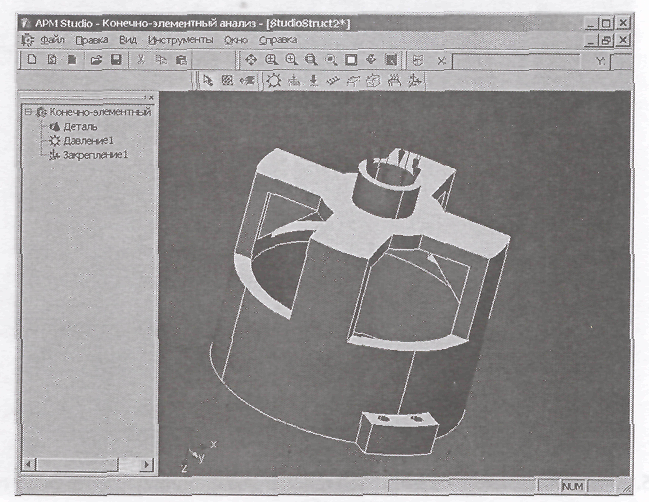Select the Деталь tree item

tap(80, 126)
